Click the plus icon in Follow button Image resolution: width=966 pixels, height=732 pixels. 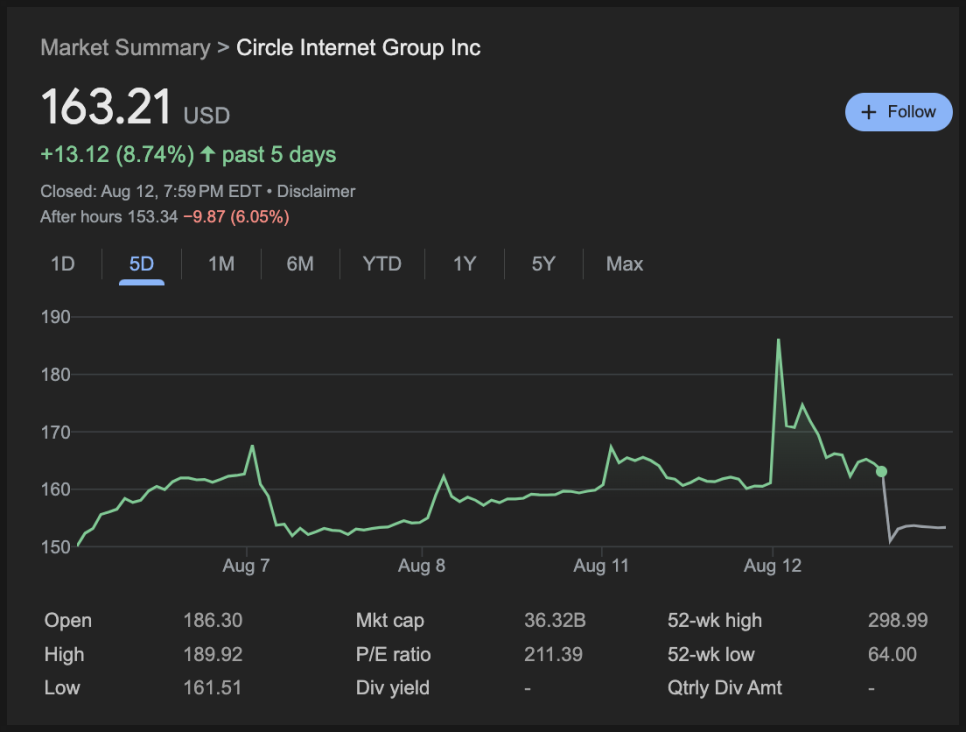868,112
